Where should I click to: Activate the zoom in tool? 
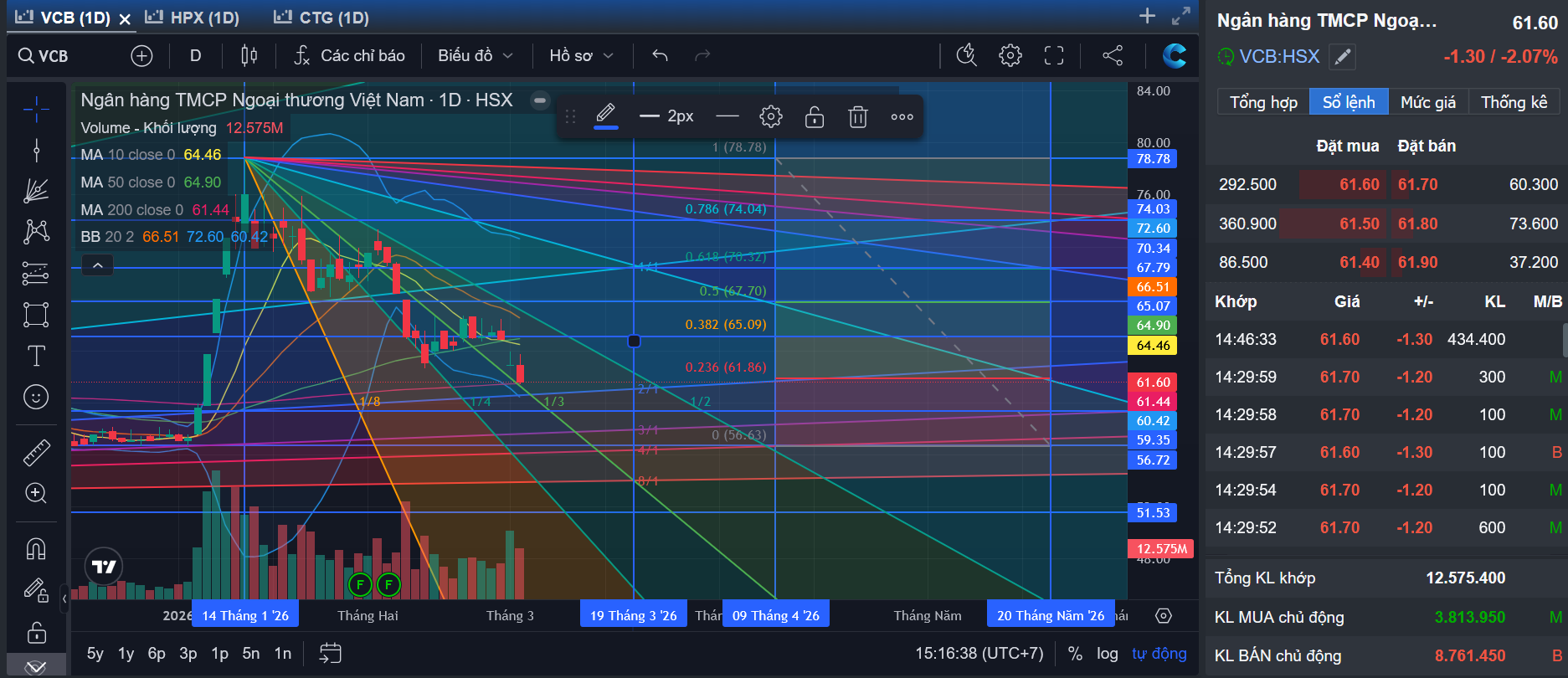(x=36, y=493)
